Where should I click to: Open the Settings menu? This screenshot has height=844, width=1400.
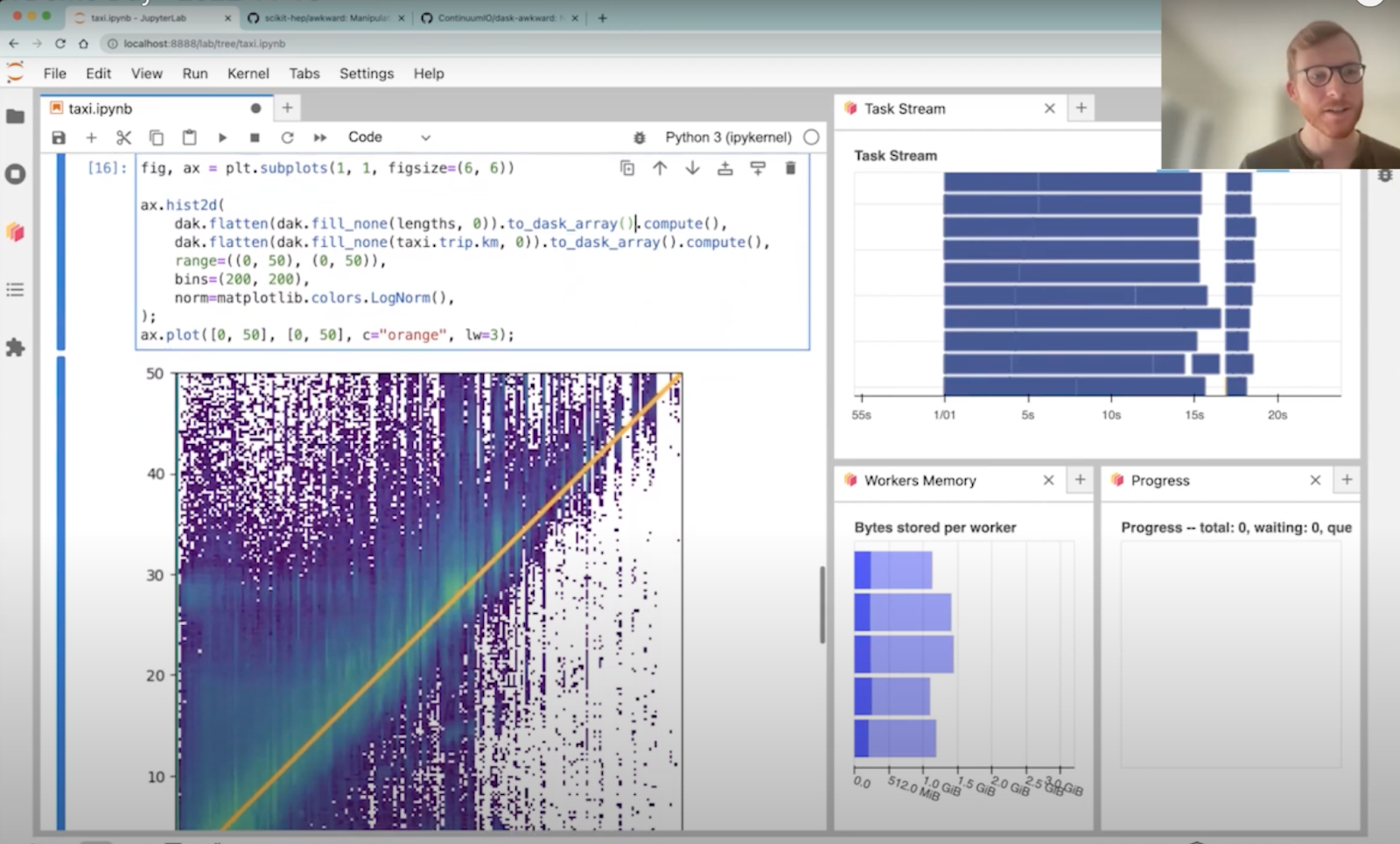pyautogui.click(x=366, y=74)
